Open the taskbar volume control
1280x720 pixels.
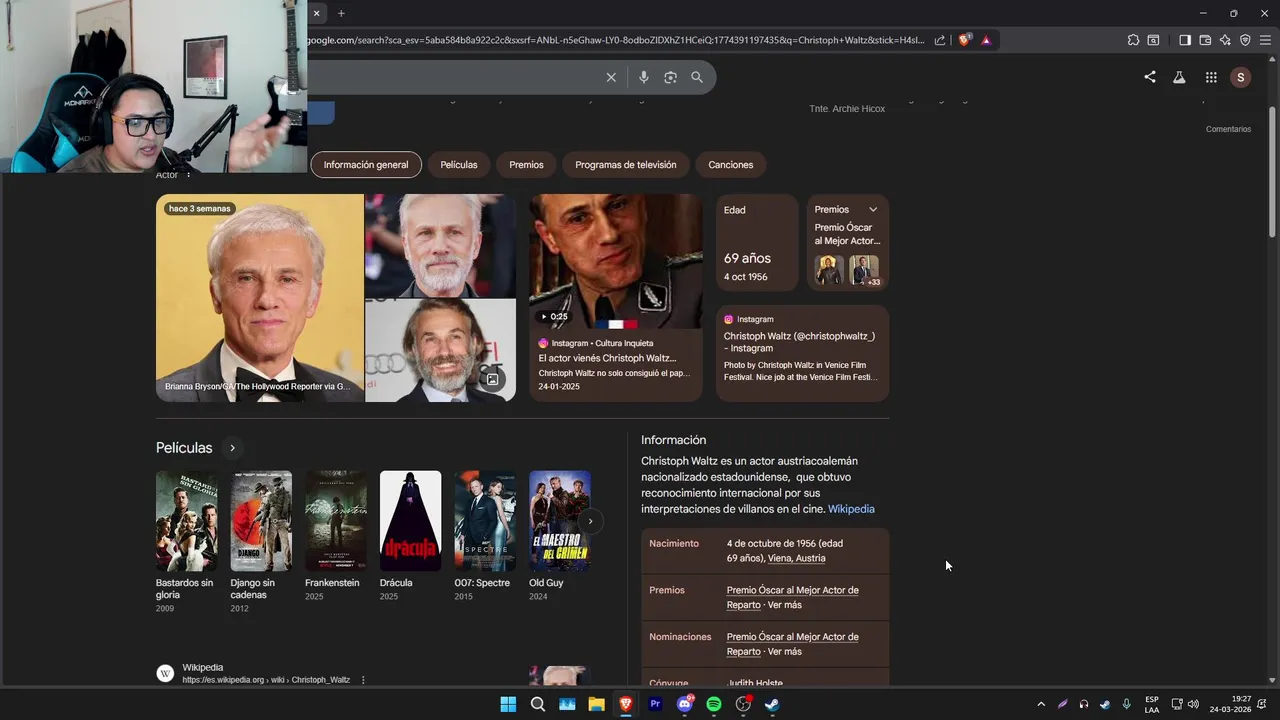[1193, 704]
